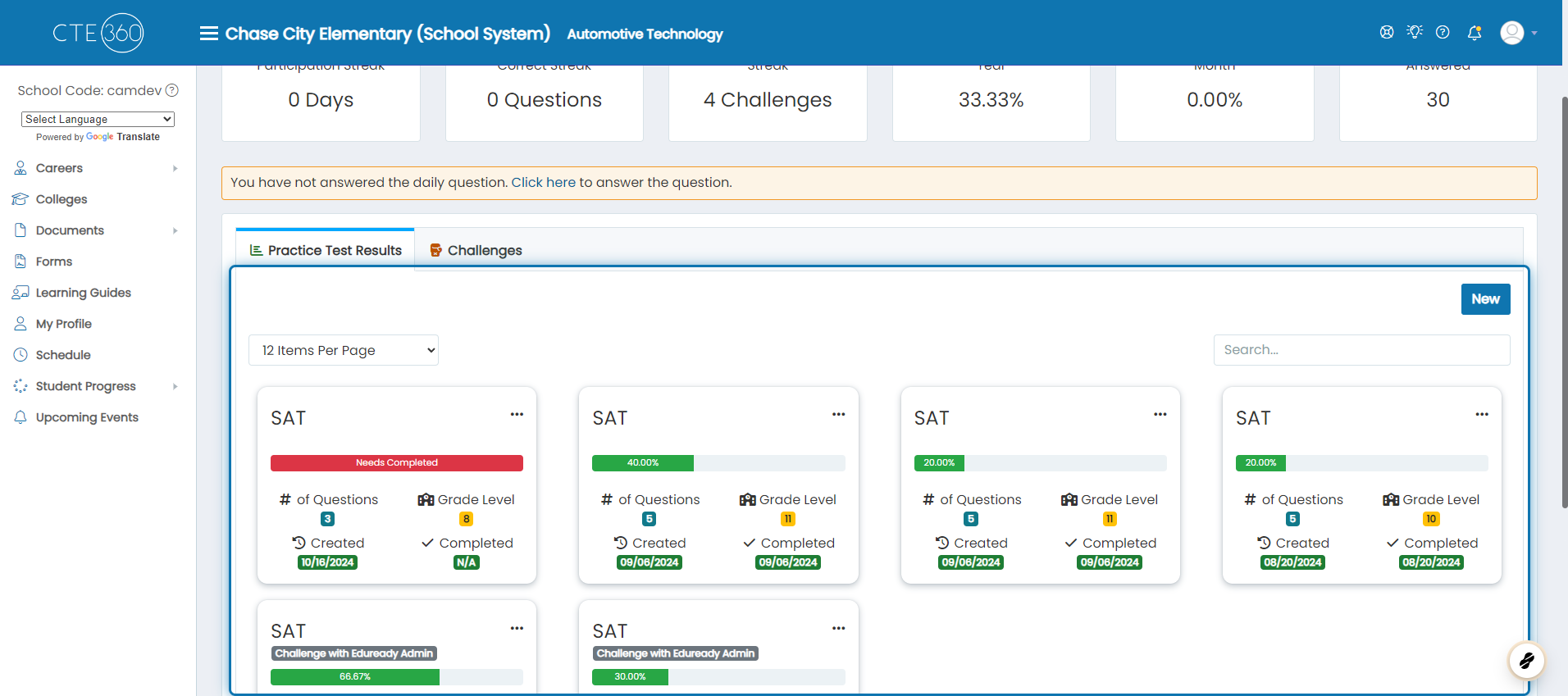Screen dimensions: 1568x696
Task: Open the Select Language dropdown
Action: (98, 119)
